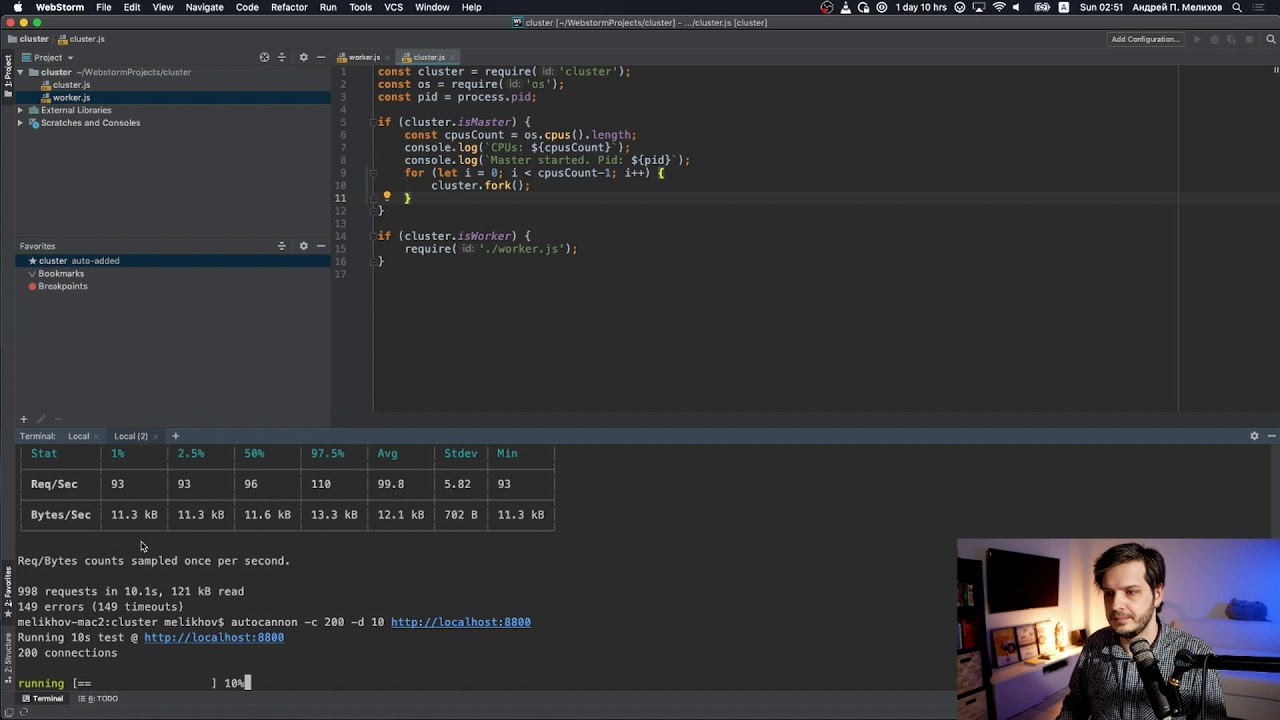Image resolution: width=1280 pixels, height=720 pixels.
Task: Expand External Libraries node
Action: (20, 110)
